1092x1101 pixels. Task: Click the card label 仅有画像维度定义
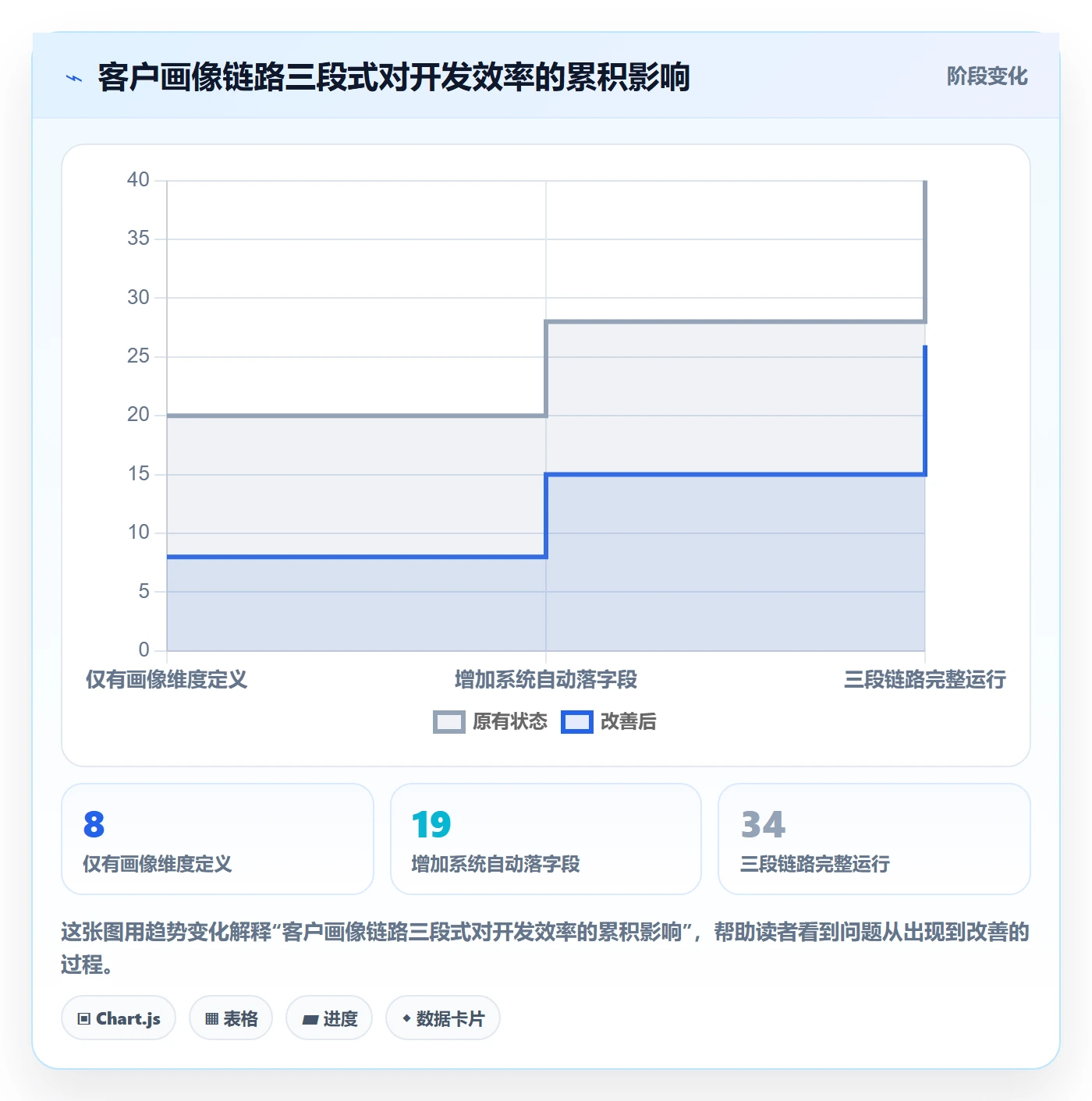[158, 864]
